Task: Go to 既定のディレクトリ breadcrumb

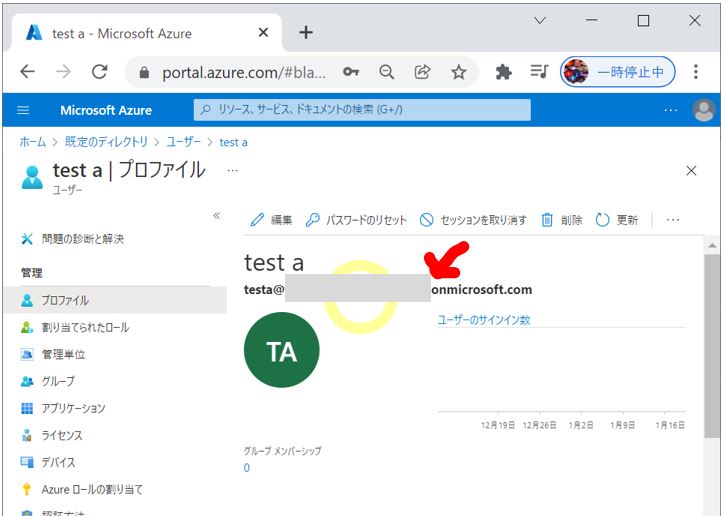Action: coord(106,142)
